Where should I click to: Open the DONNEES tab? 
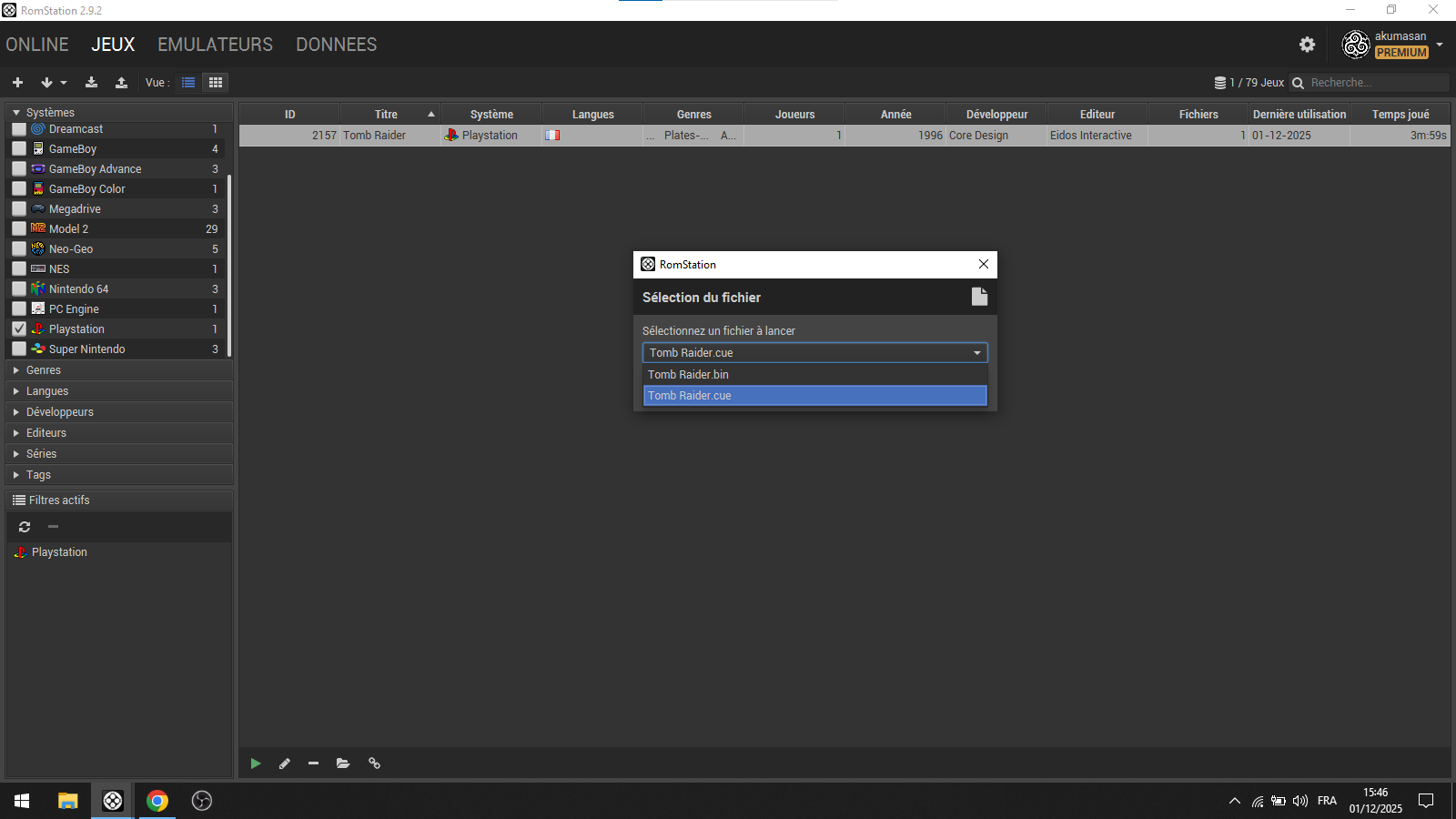(x=336, y=45)
